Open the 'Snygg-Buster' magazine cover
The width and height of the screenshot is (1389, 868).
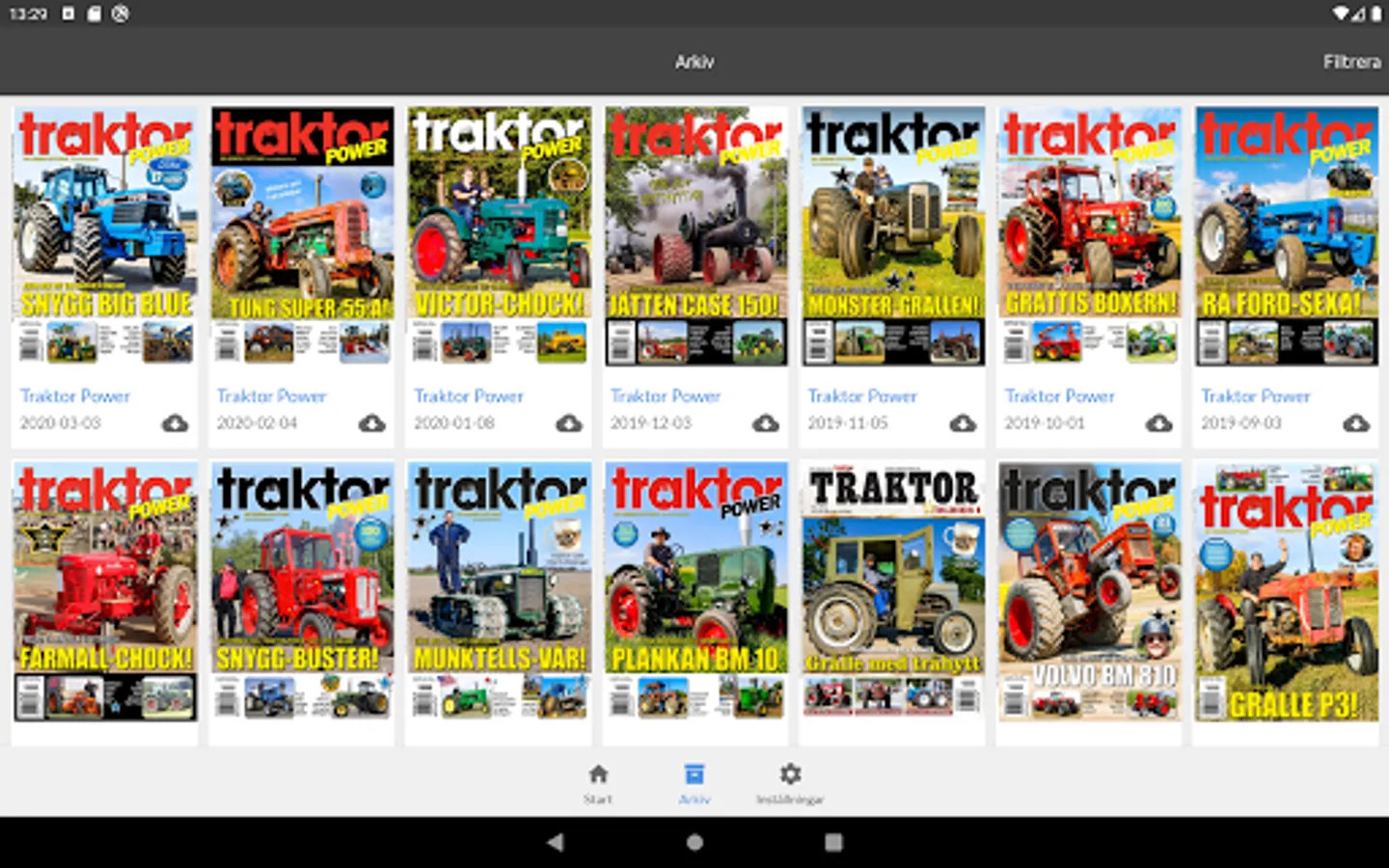[x=302, y=591]
